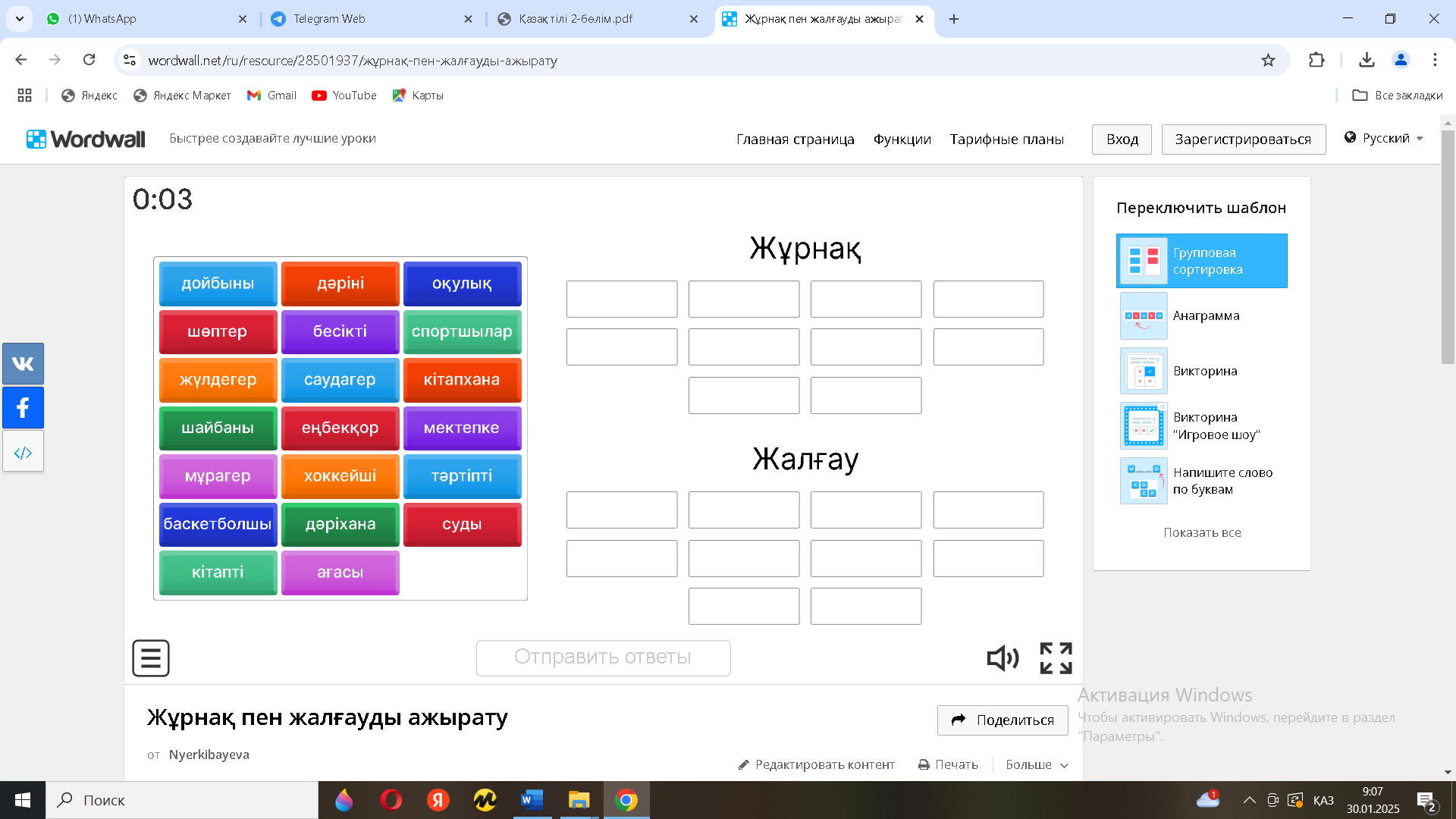The image size is (1456, 819).
Task: Share via the VK sidebar icon
Action: click(23, 364)
